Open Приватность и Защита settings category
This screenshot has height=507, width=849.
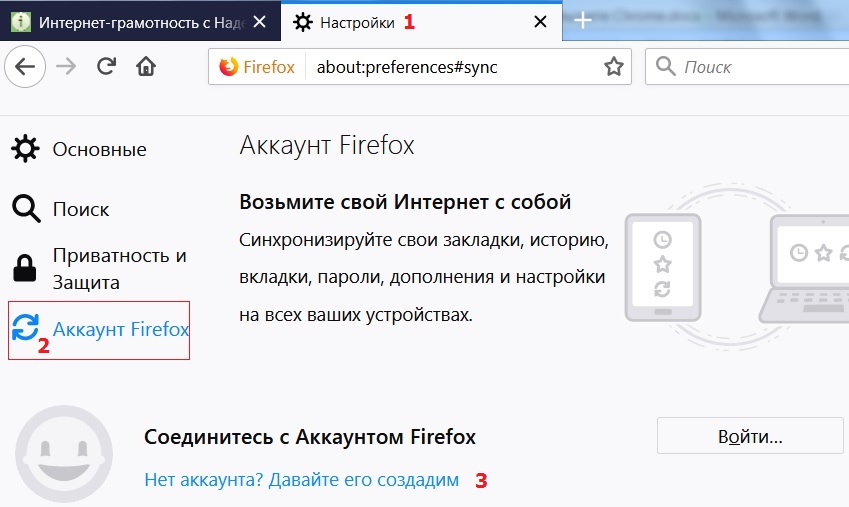(x=99, y=269)
